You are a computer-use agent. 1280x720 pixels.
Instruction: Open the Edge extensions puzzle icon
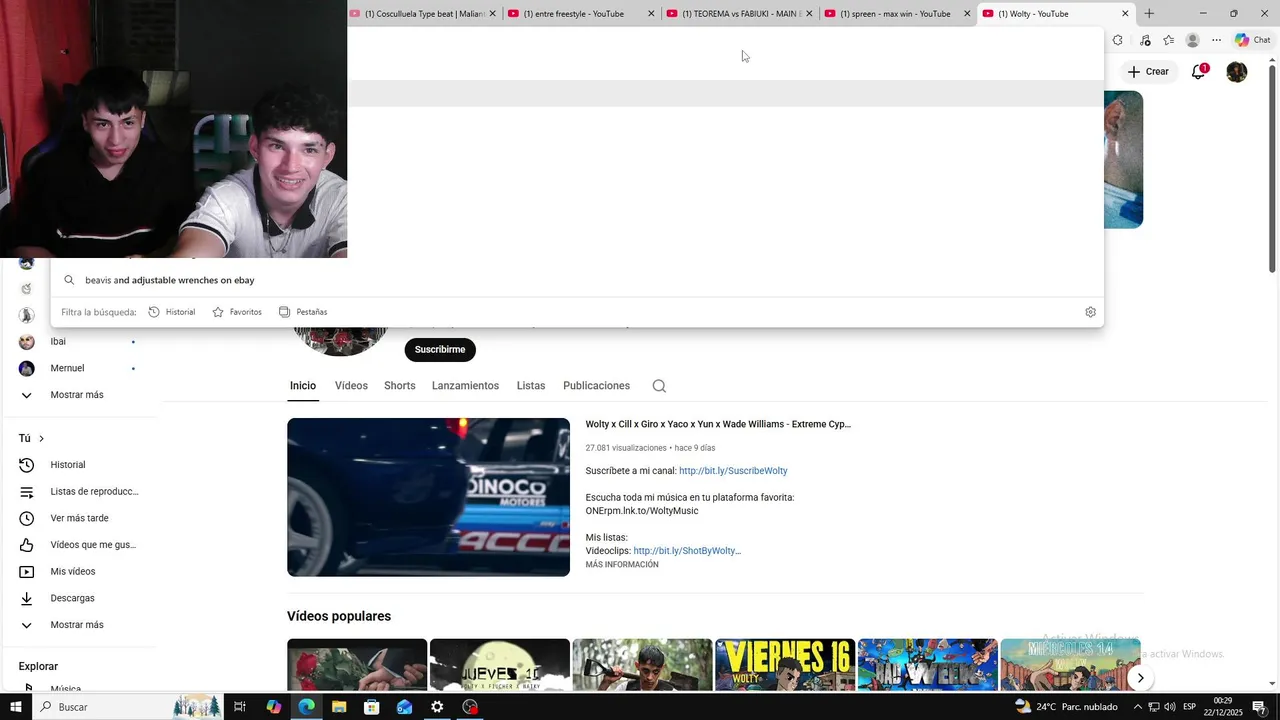(x=1117, y=41)
